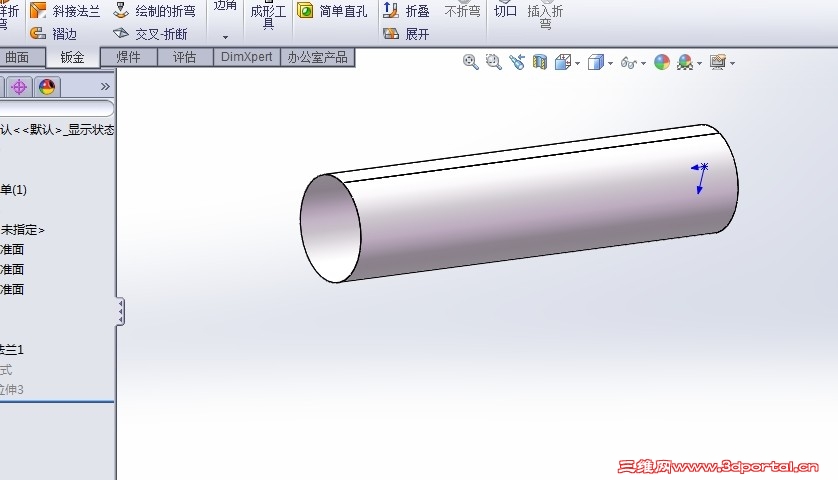This screenshot has height=480, width=838.
Task: Activate the 褶边 hem tool
Action: click(53, 34)
